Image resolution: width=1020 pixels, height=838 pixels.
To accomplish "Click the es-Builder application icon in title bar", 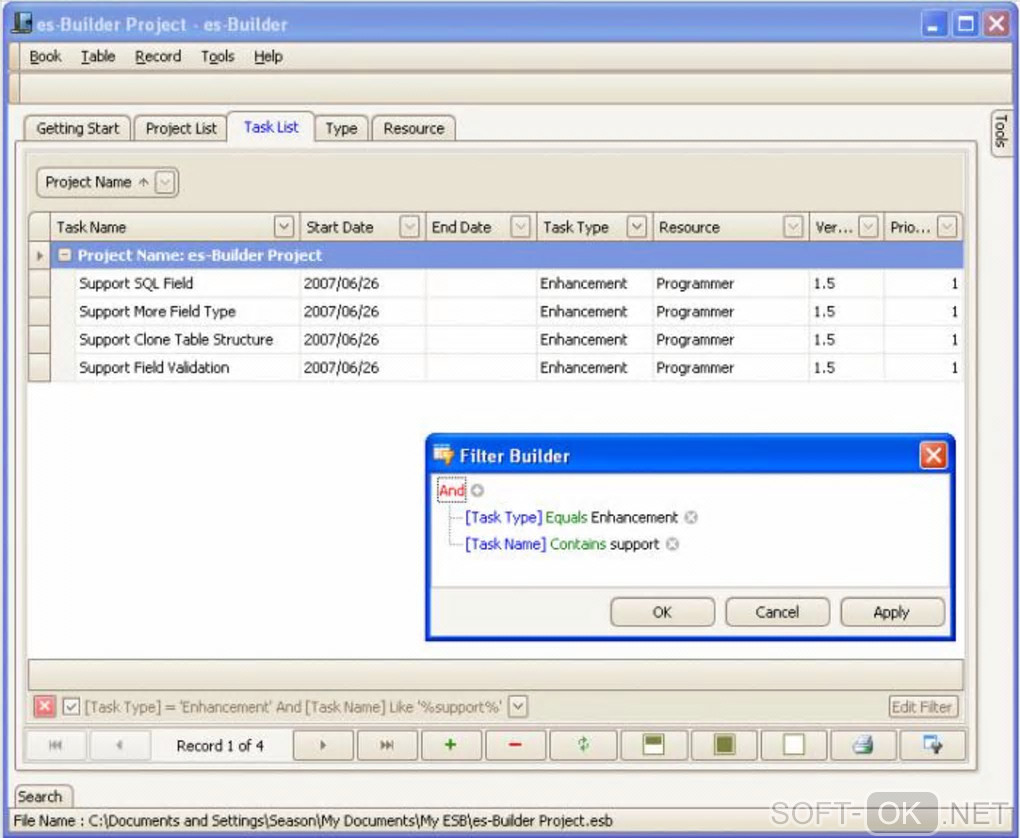I will click(22, 23).
